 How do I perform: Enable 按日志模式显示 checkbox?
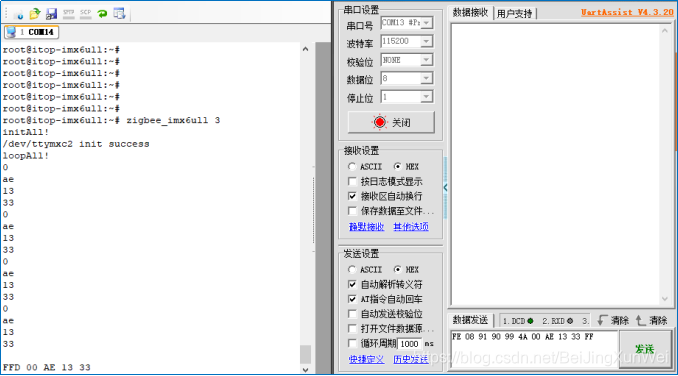[x=352, y=182]
